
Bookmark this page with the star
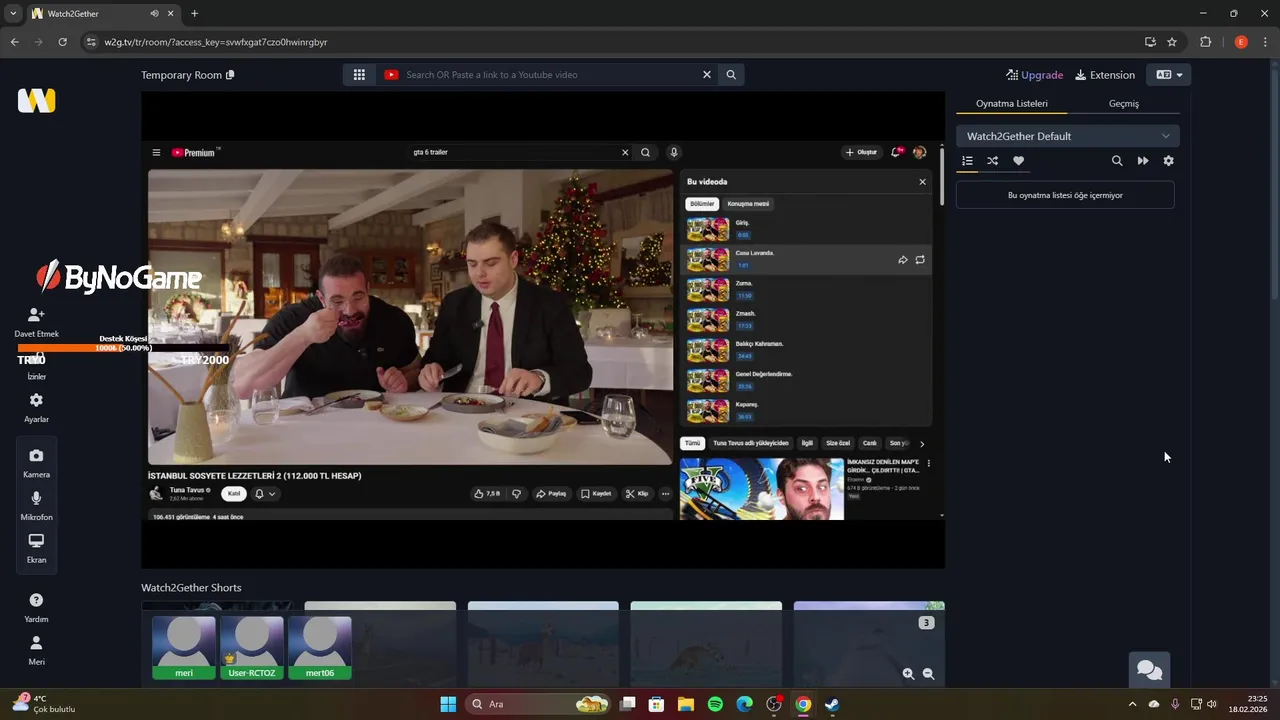[x=1172, y=42]
